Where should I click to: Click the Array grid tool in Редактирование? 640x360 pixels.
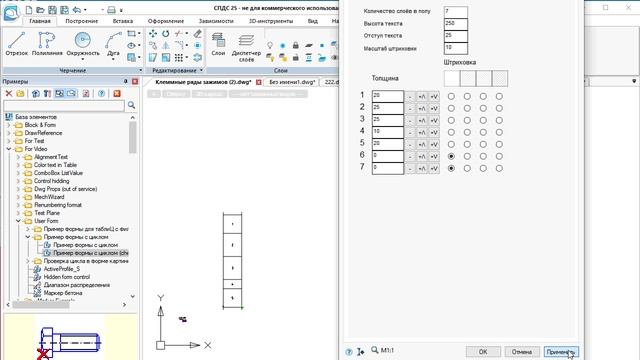[179, 58]
